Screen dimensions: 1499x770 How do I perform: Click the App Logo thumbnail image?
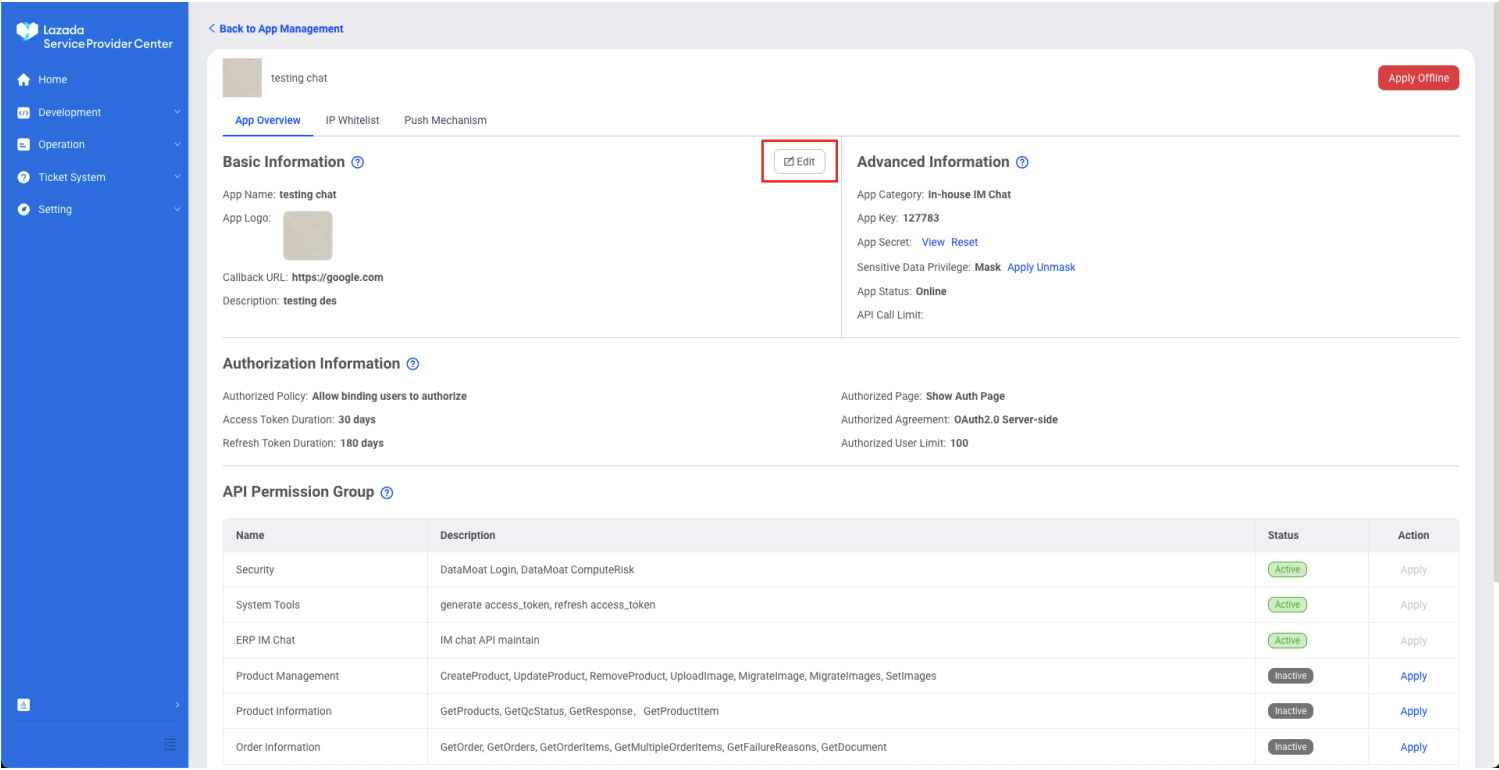click(307, 236)
